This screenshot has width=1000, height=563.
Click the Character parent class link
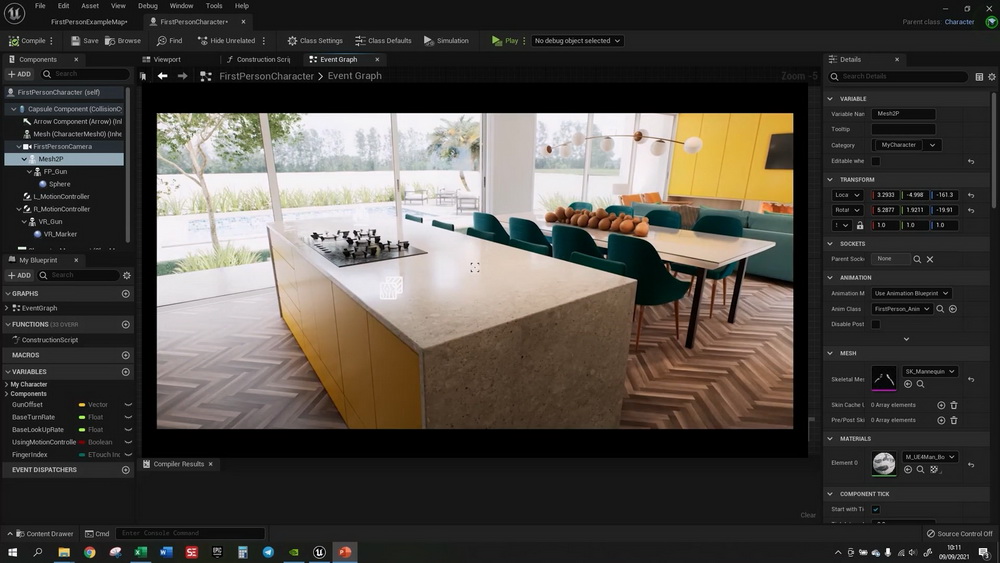point(959,22)
